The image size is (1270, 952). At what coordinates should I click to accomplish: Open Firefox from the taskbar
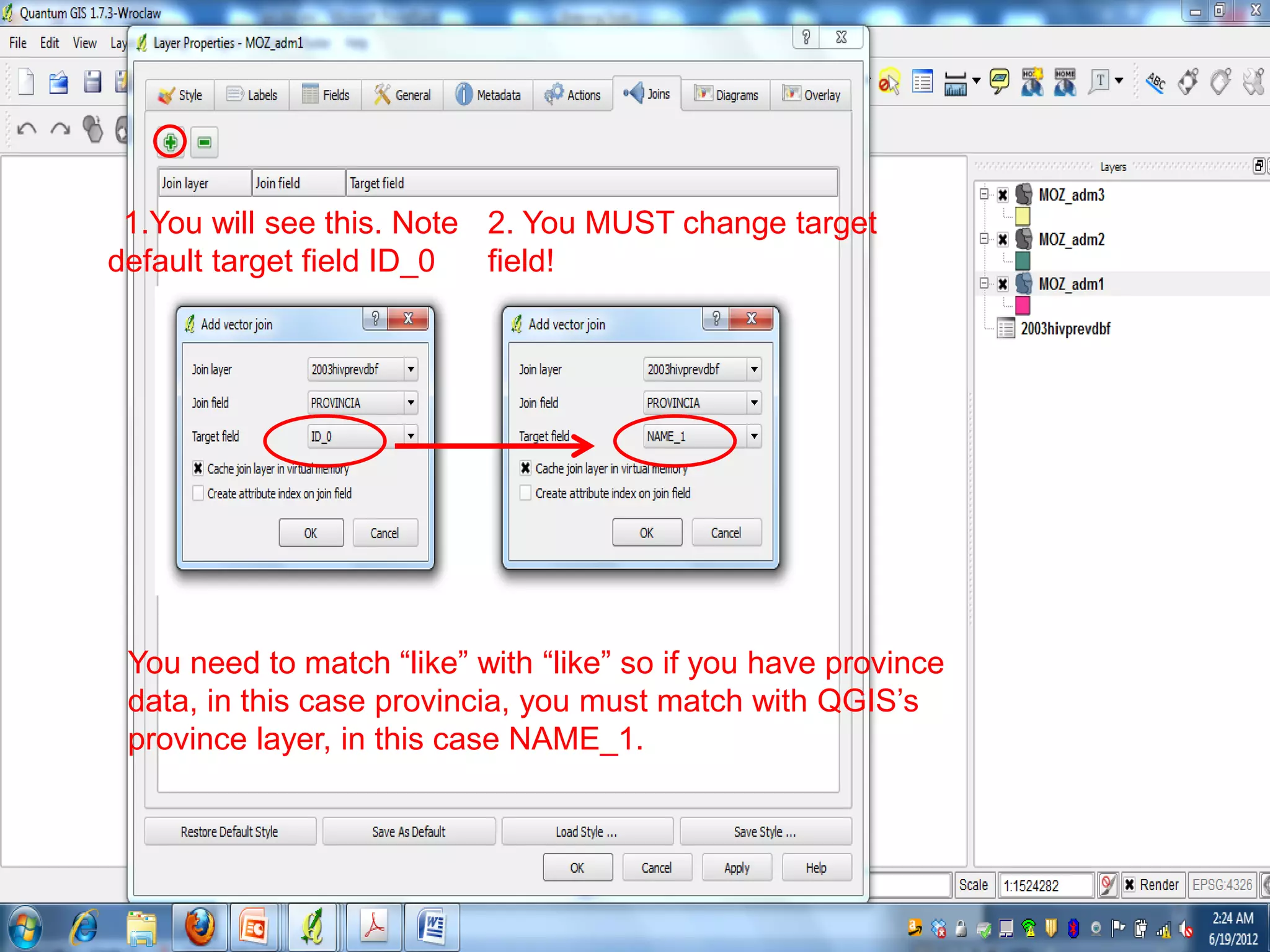pyautogui.click(x=200, y=927)
